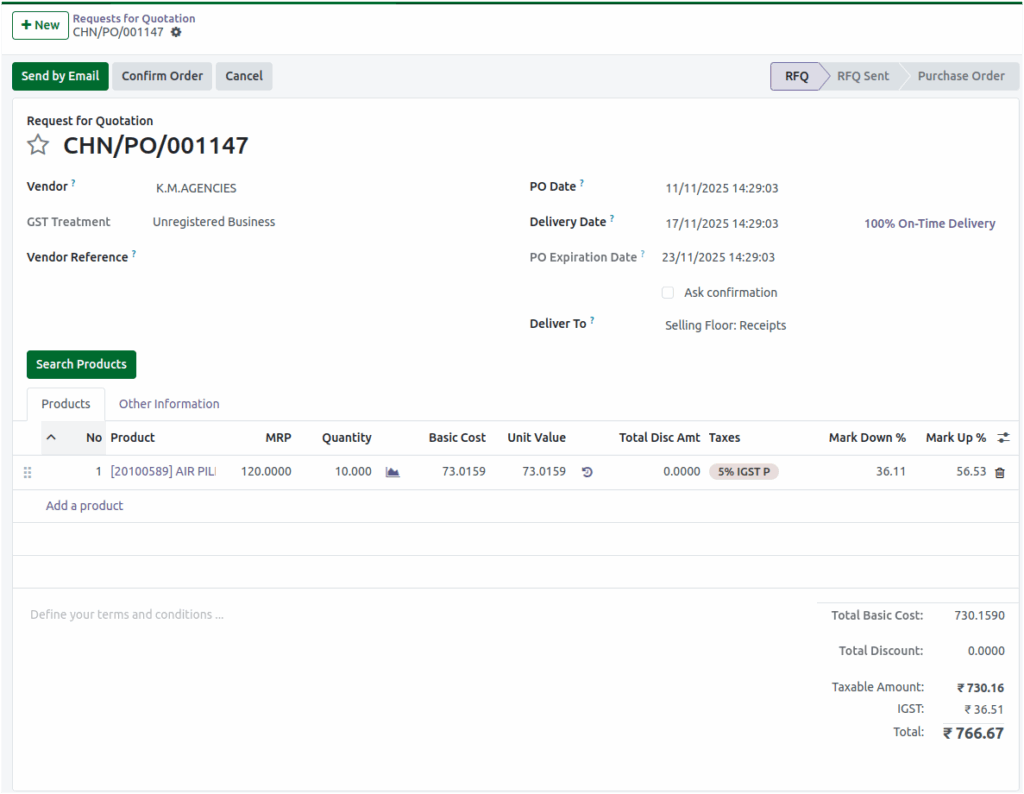Open the action gear menu beside CHN/PO/001147

coord(176,31)
